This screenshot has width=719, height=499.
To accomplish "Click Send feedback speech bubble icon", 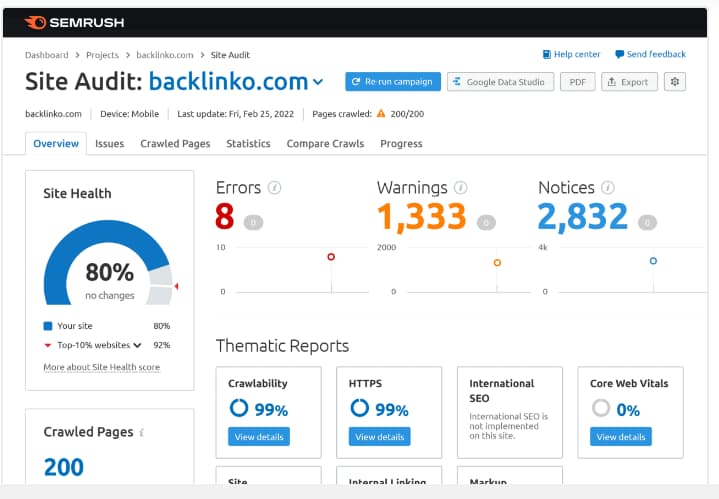I will pos(620,54).
